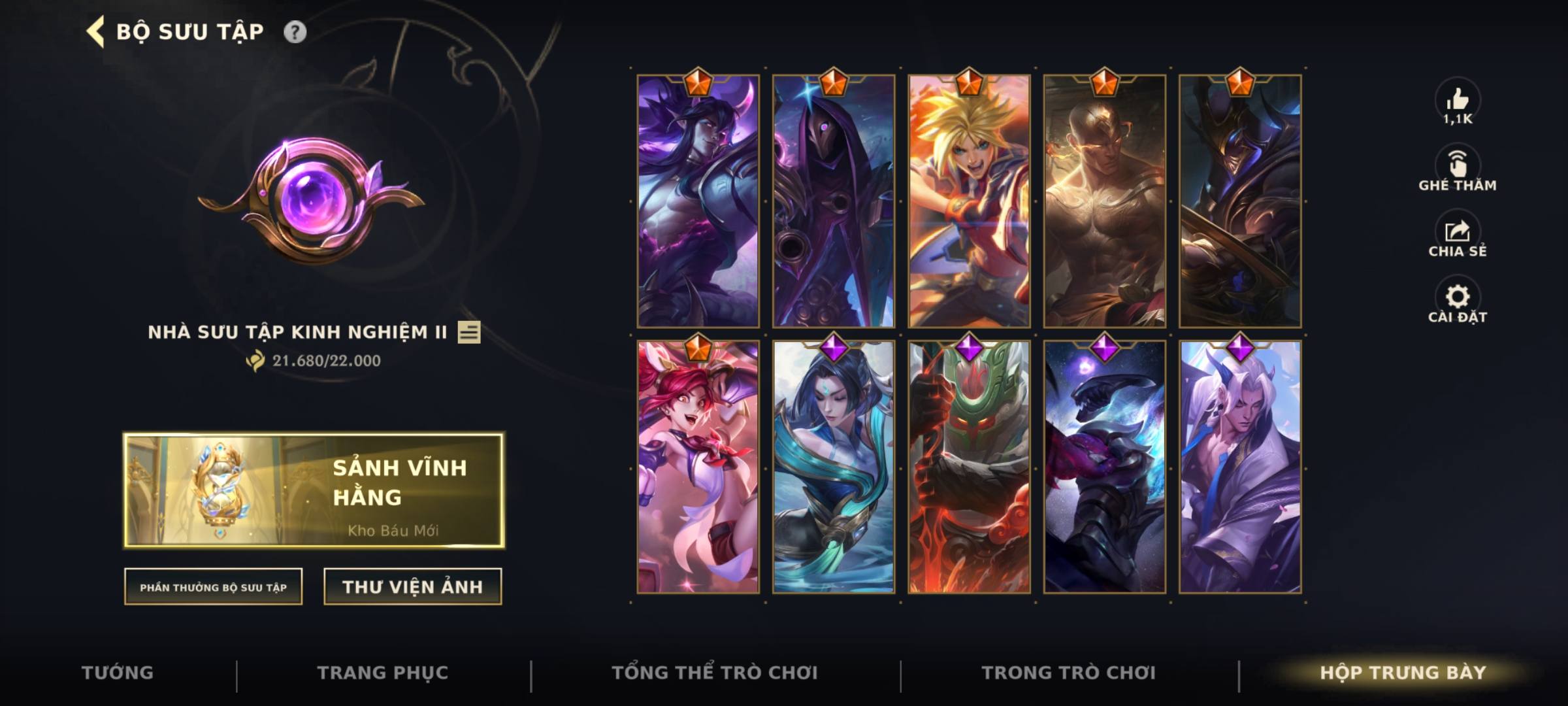Go back using the Bộ Sưu Tập arrow

(95, 32)
